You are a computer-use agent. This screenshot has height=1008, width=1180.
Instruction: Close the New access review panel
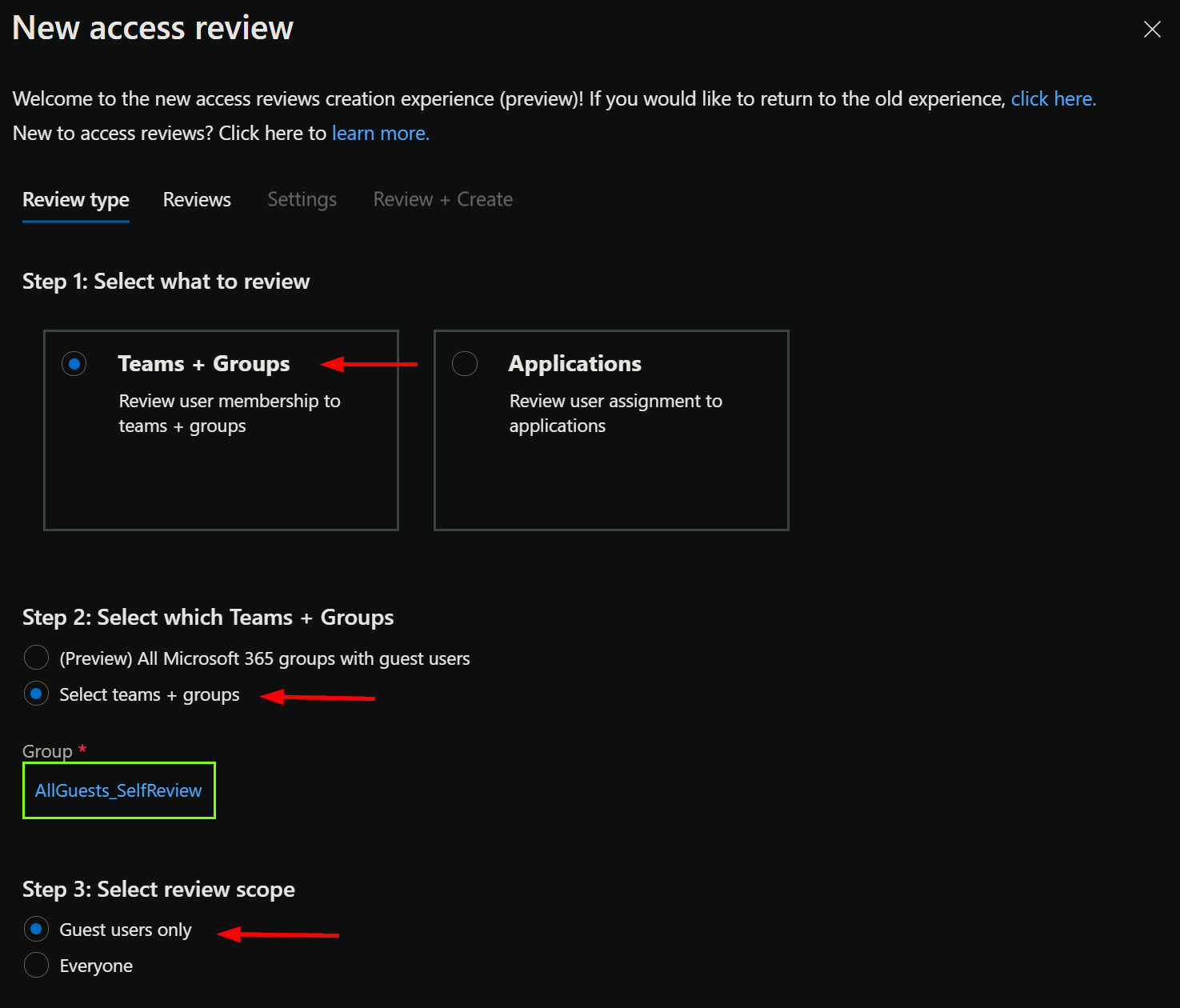pos(1152,30)
